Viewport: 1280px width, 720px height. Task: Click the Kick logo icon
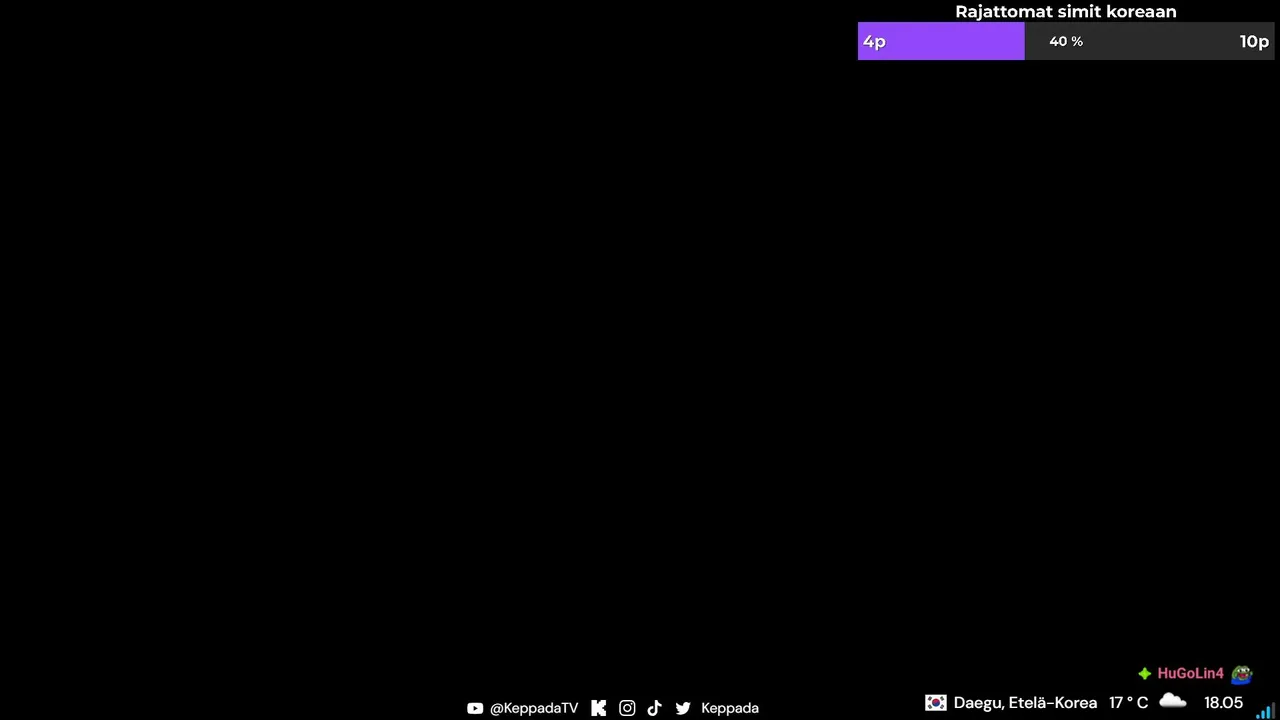coord(598,708)
